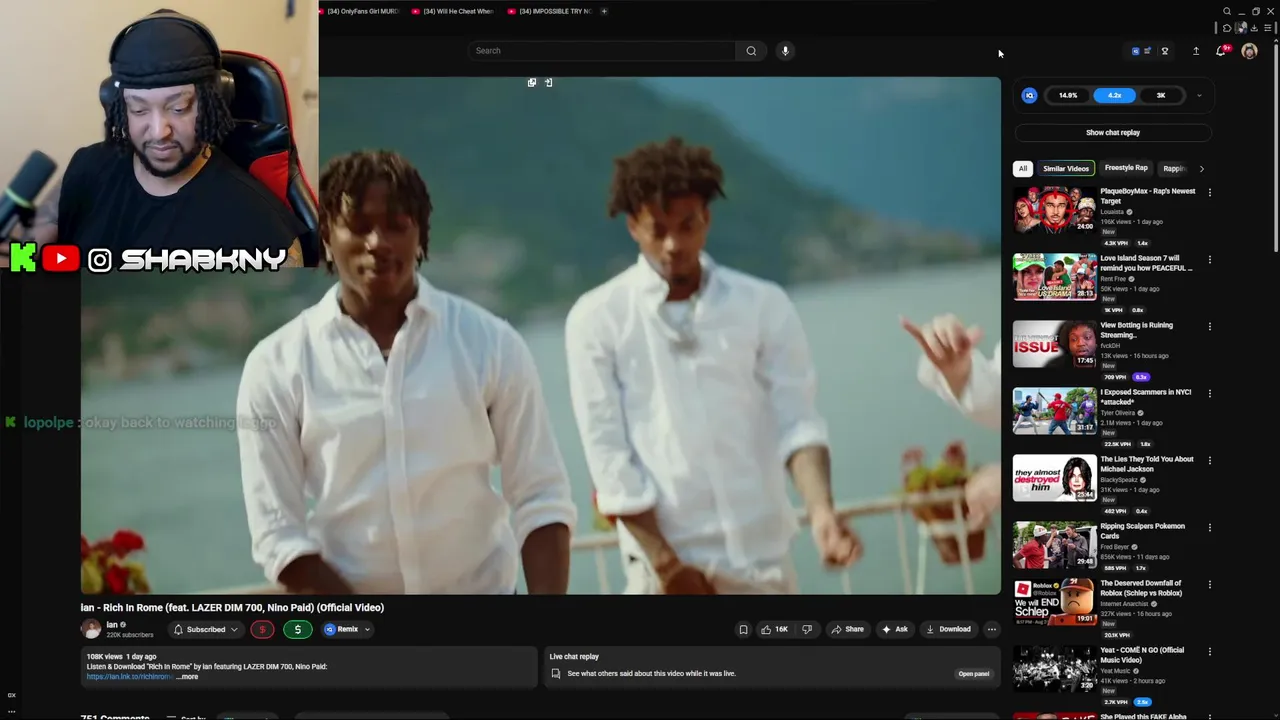Click the search magnifier button
Viewport: 1280px width, 720px height.
[x=751, y=51]
